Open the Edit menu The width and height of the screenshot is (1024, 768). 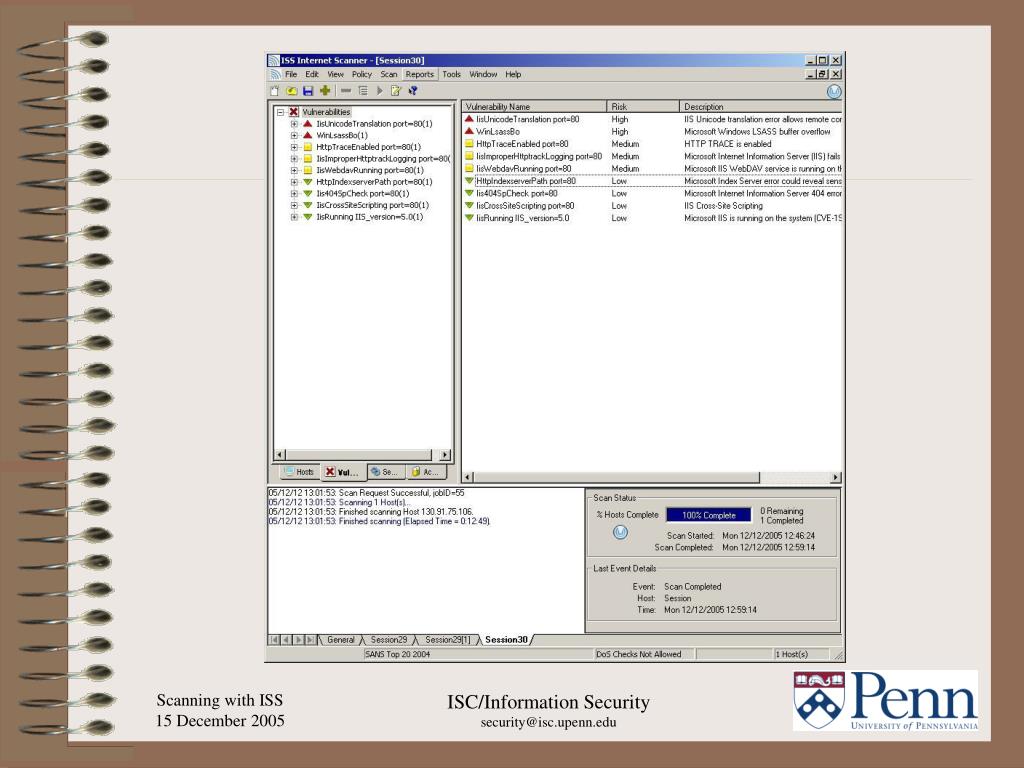[312, 74]
